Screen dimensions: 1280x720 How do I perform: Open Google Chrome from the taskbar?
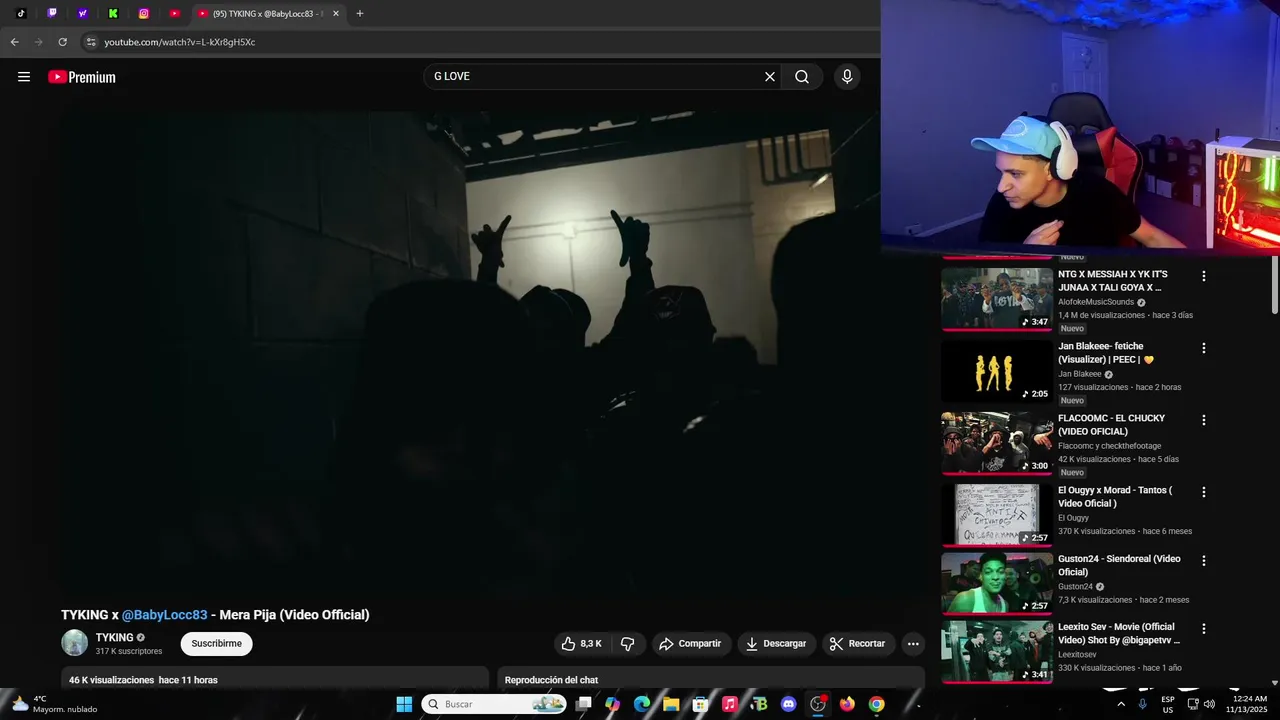877,704
